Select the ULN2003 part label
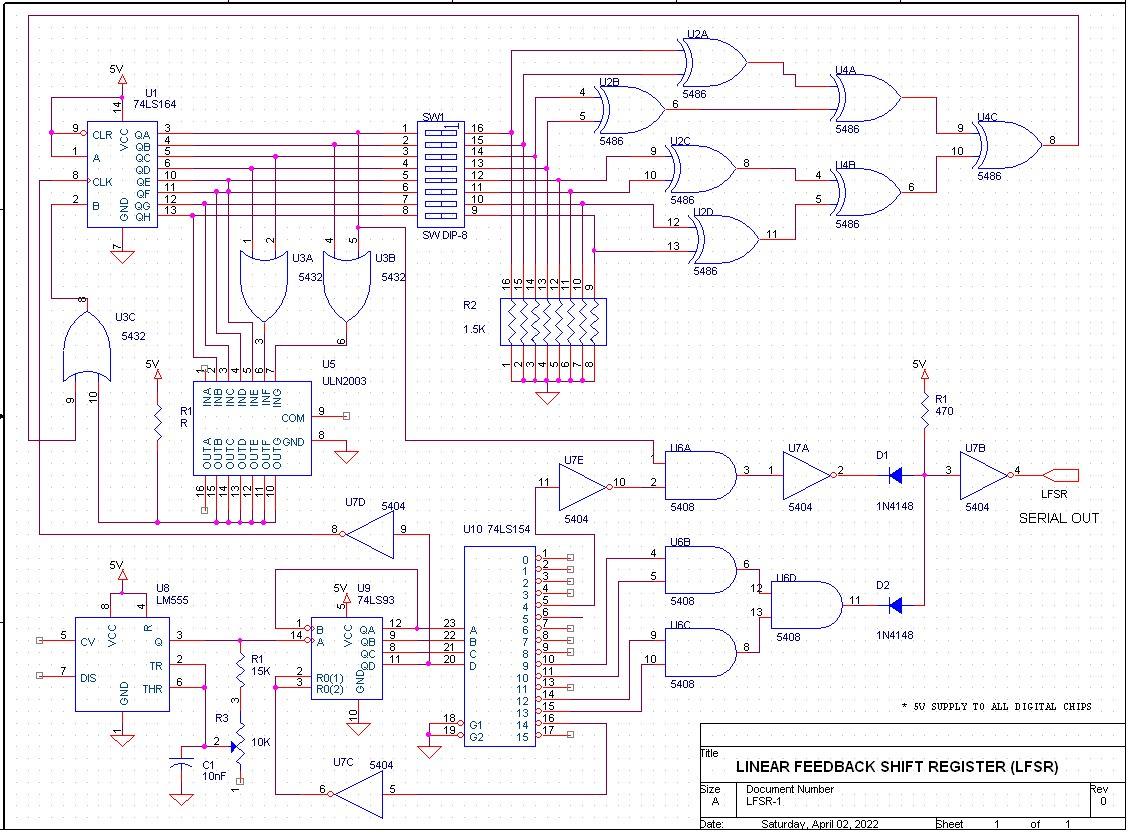 pos(344,381)
